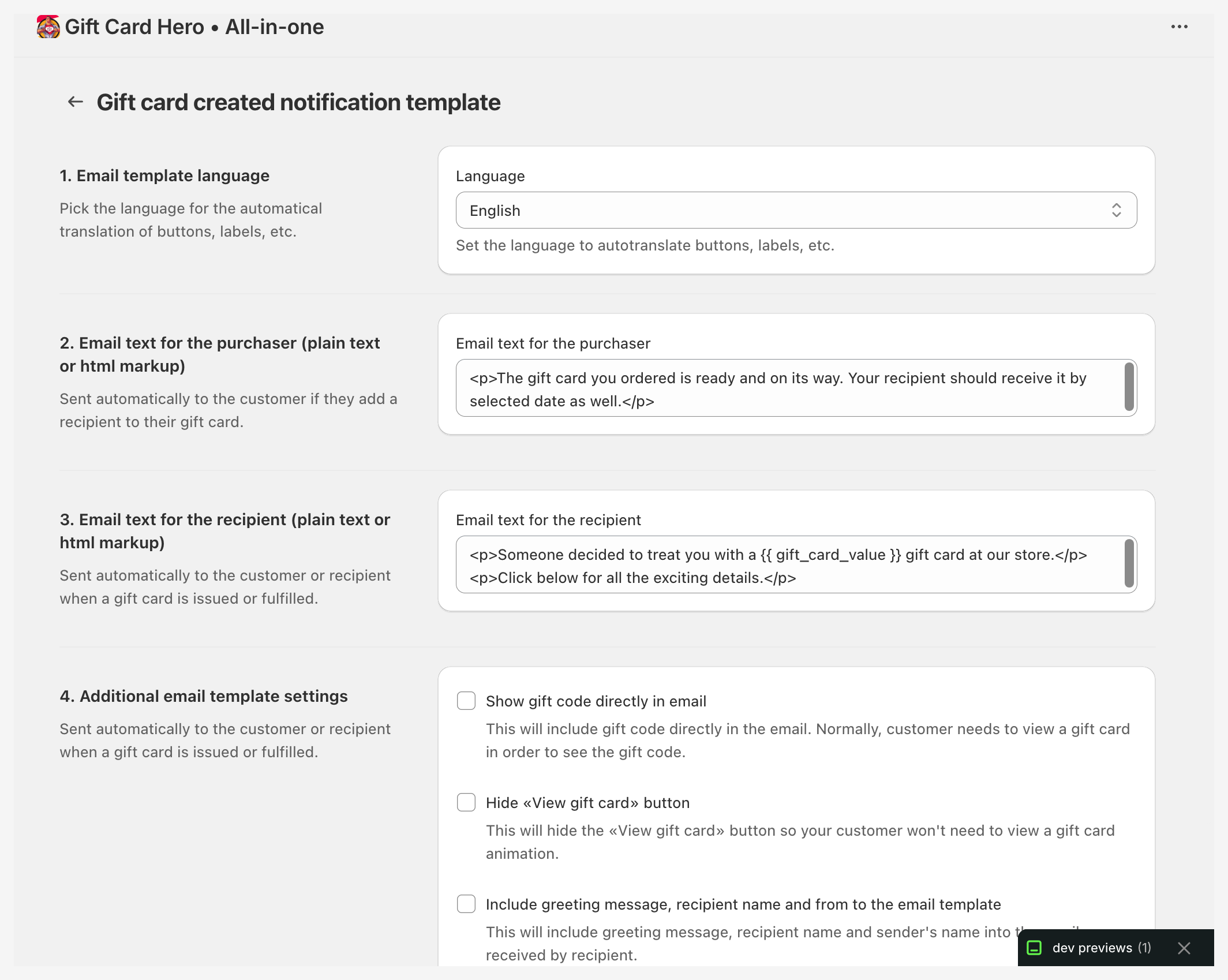
Task: Dismiss the dev previews notification
Action: 1184,948
